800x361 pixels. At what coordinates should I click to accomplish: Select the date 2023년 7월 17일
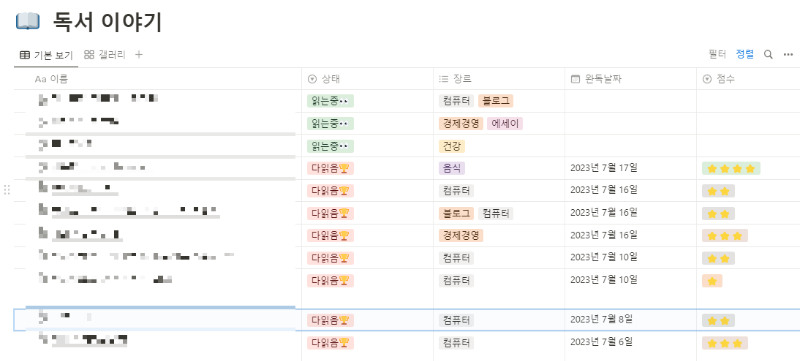tap(604, 167)
